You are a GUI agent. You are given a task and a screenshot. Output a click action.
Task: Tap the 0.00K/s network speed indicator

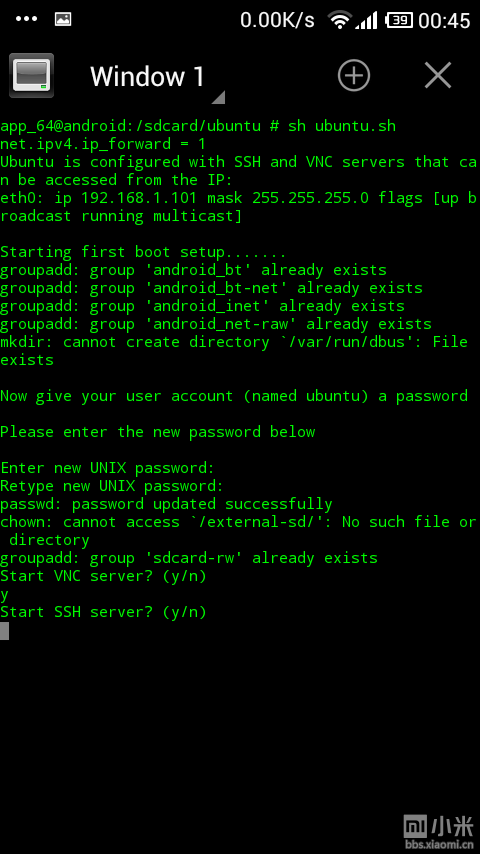277,21
